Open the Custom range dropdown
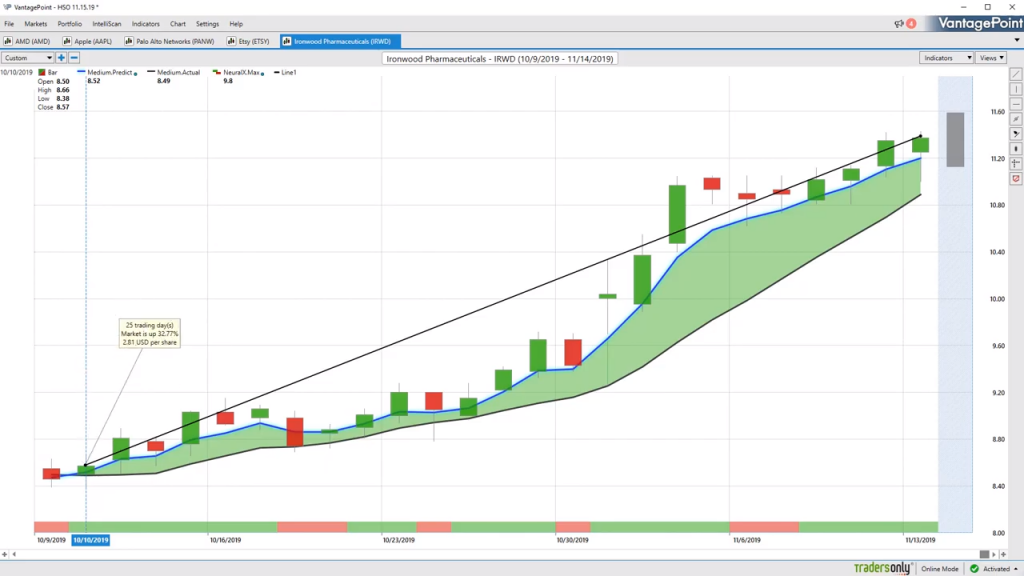Viewport: 1024px width, 576px height. point(27,57)
